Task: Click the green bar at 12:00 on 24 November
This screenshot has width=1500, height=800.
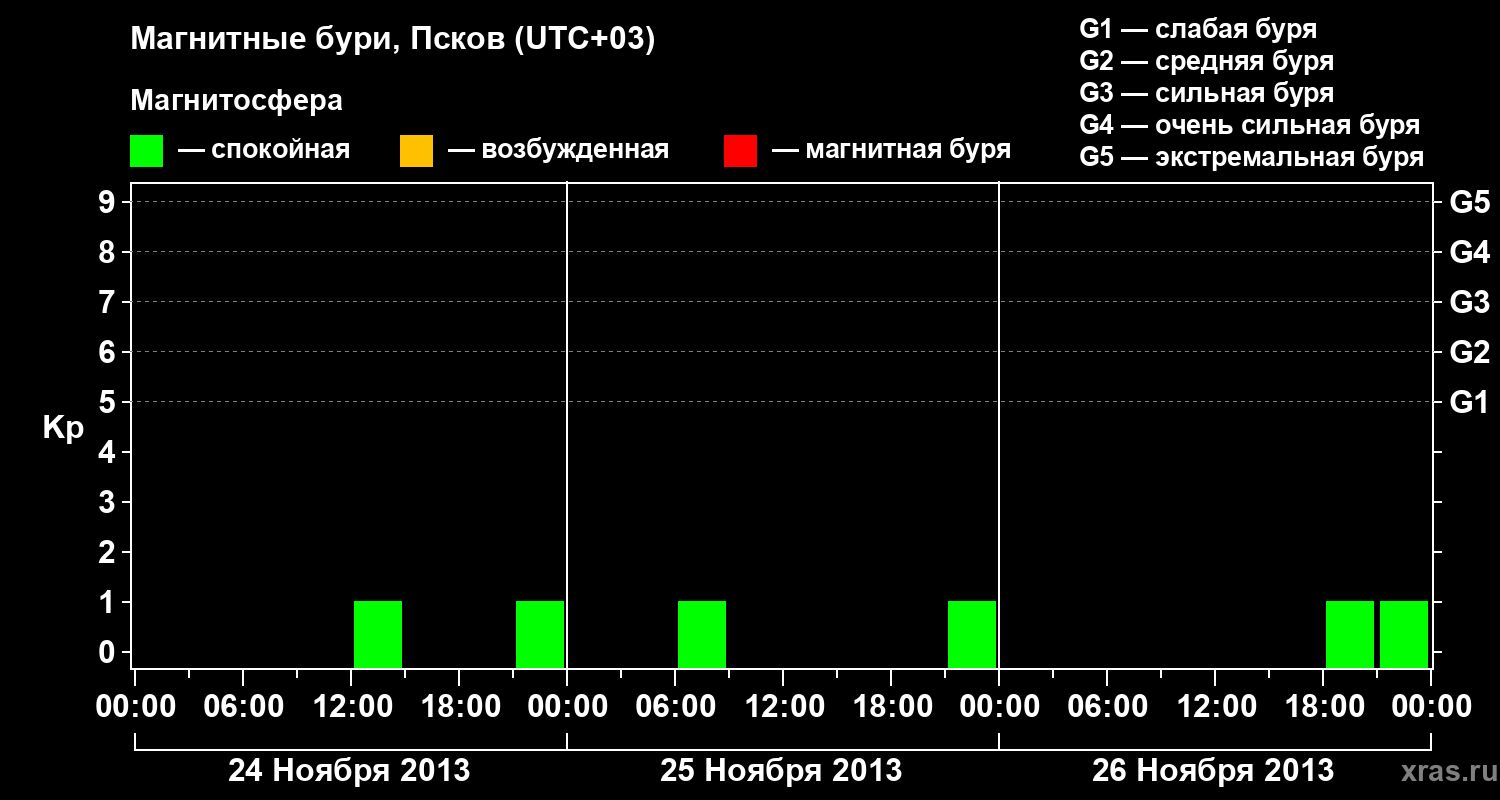Action: pos(378,634)
